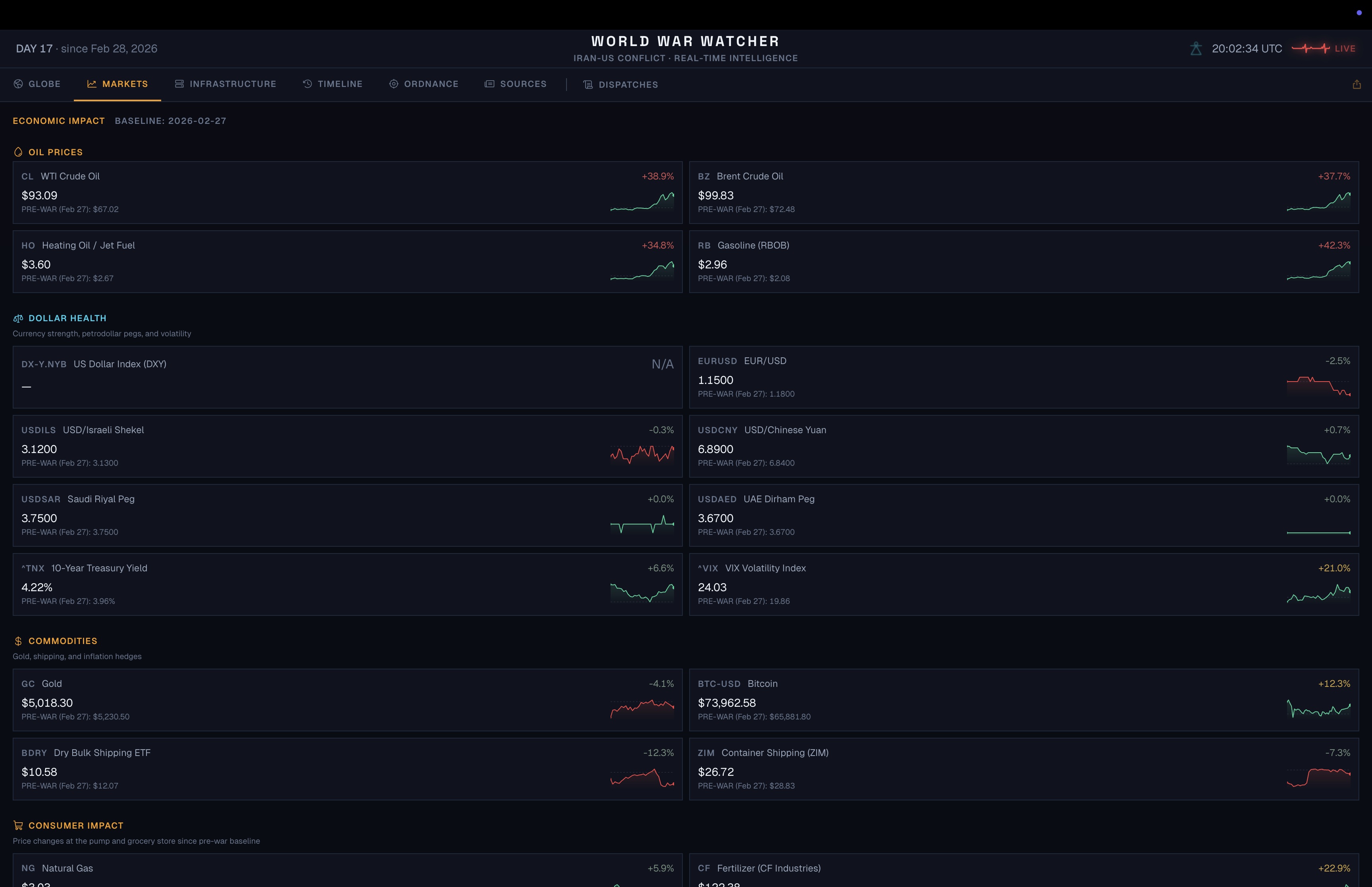This screenshot has height=887, width=1372.
Task: Click the share icon in the top right
Action: coord(1357,85)
